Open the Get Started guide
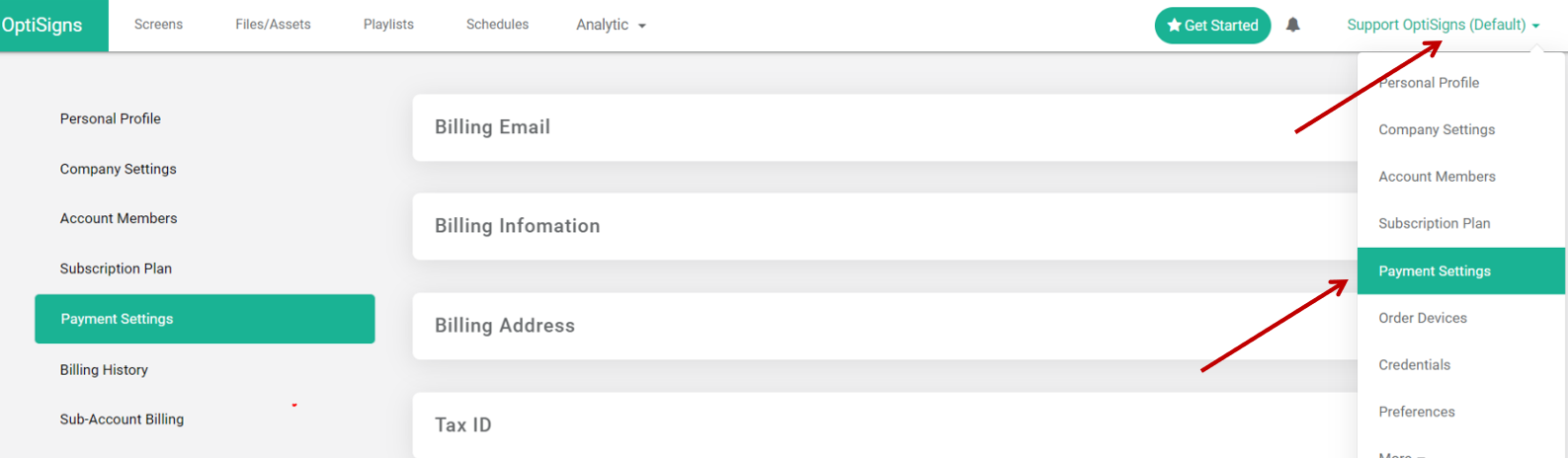This screenshot has width=1568, height=458. click(x=1212, y=26)
